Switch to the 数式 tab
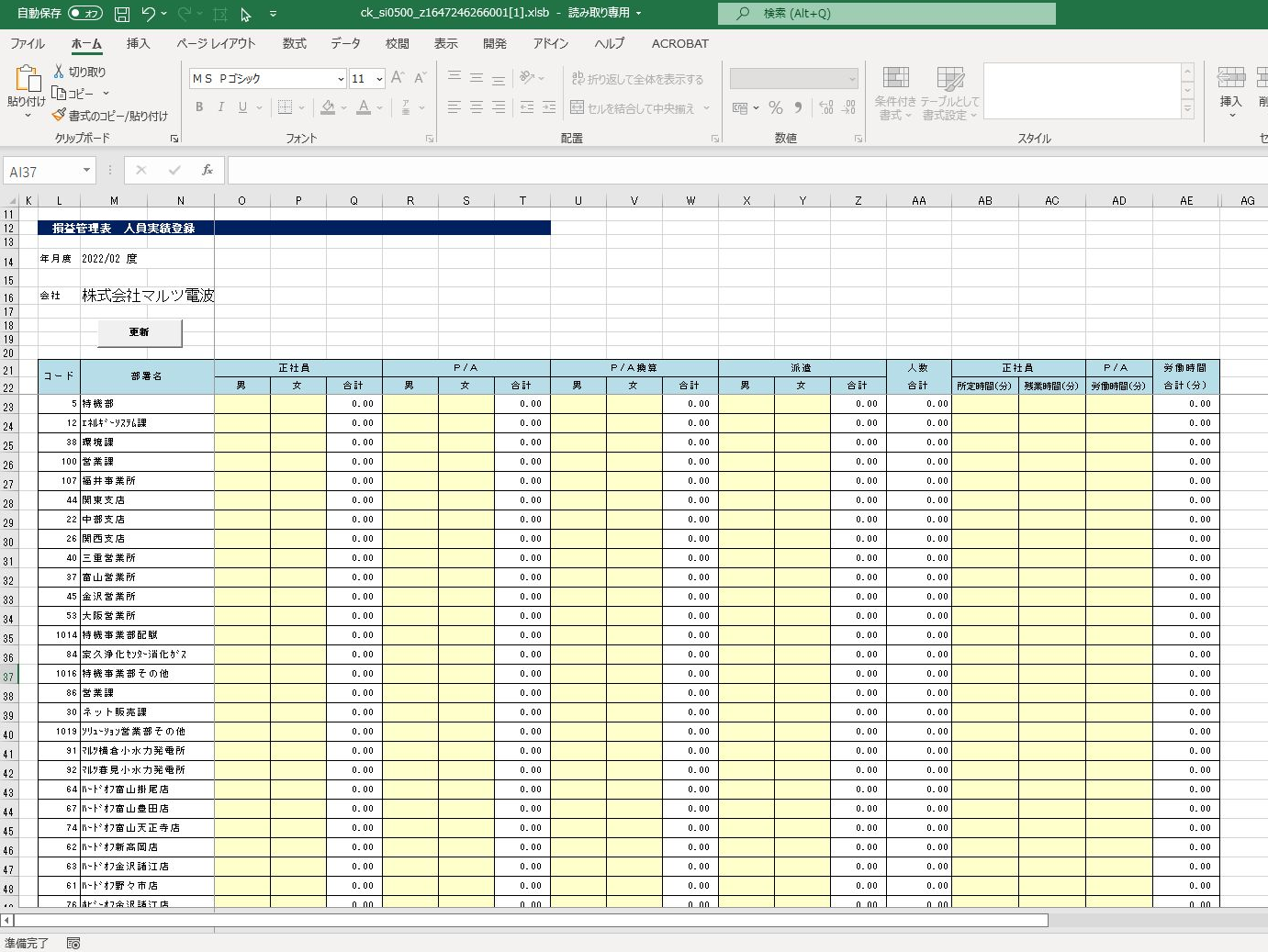Screen dimensions: 1268x952 click(x=295, y=43)
